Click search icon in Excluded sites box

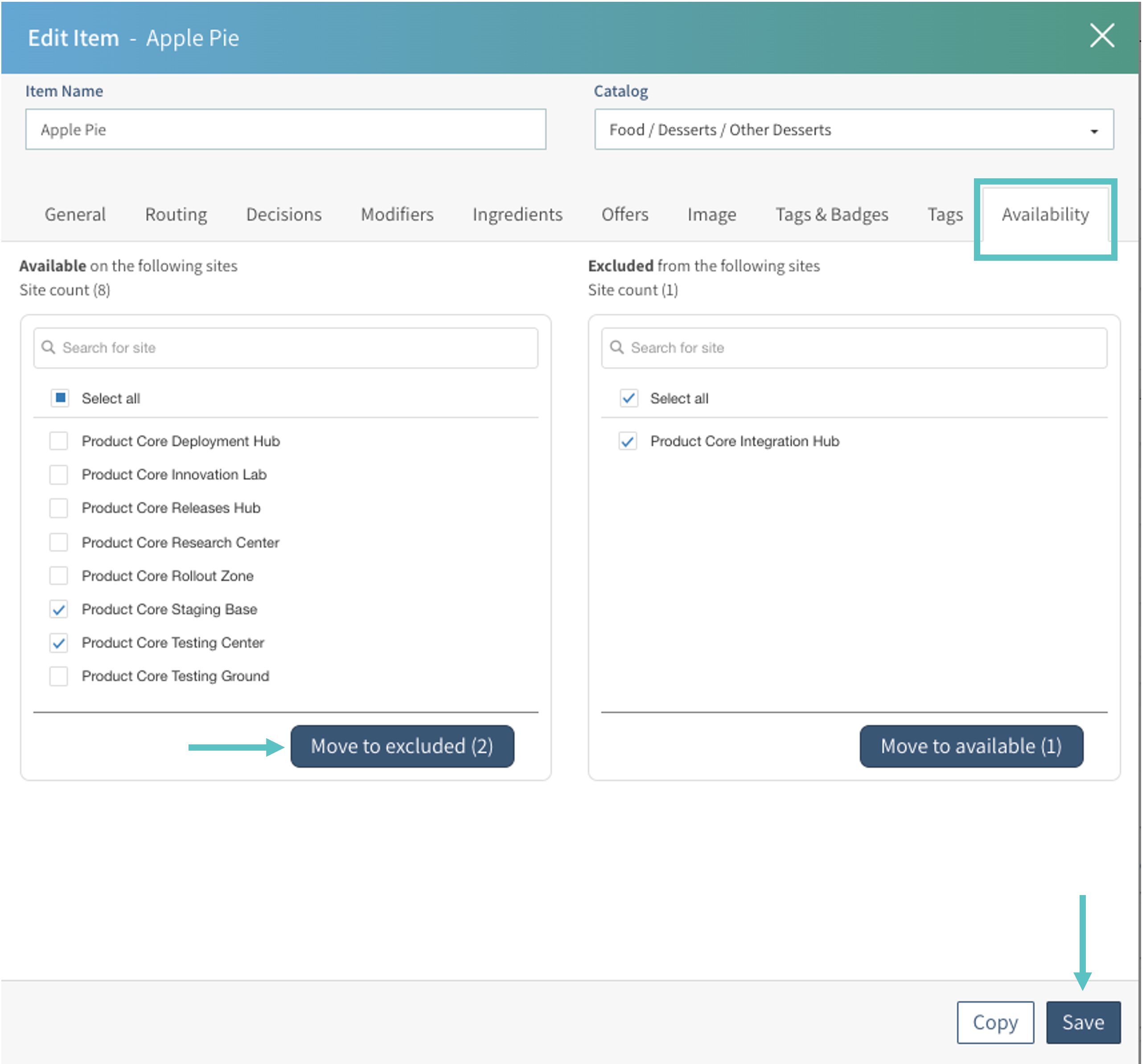(x=616, y=348)
